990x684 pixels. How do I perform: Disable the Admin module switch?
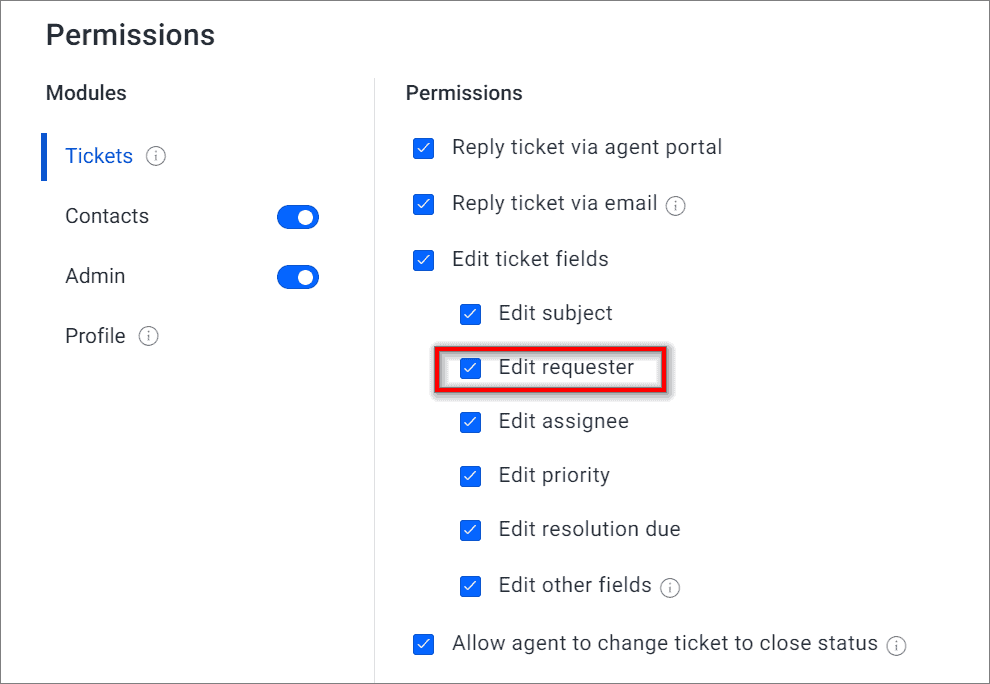pyautogui.click(x=298, y=277)
